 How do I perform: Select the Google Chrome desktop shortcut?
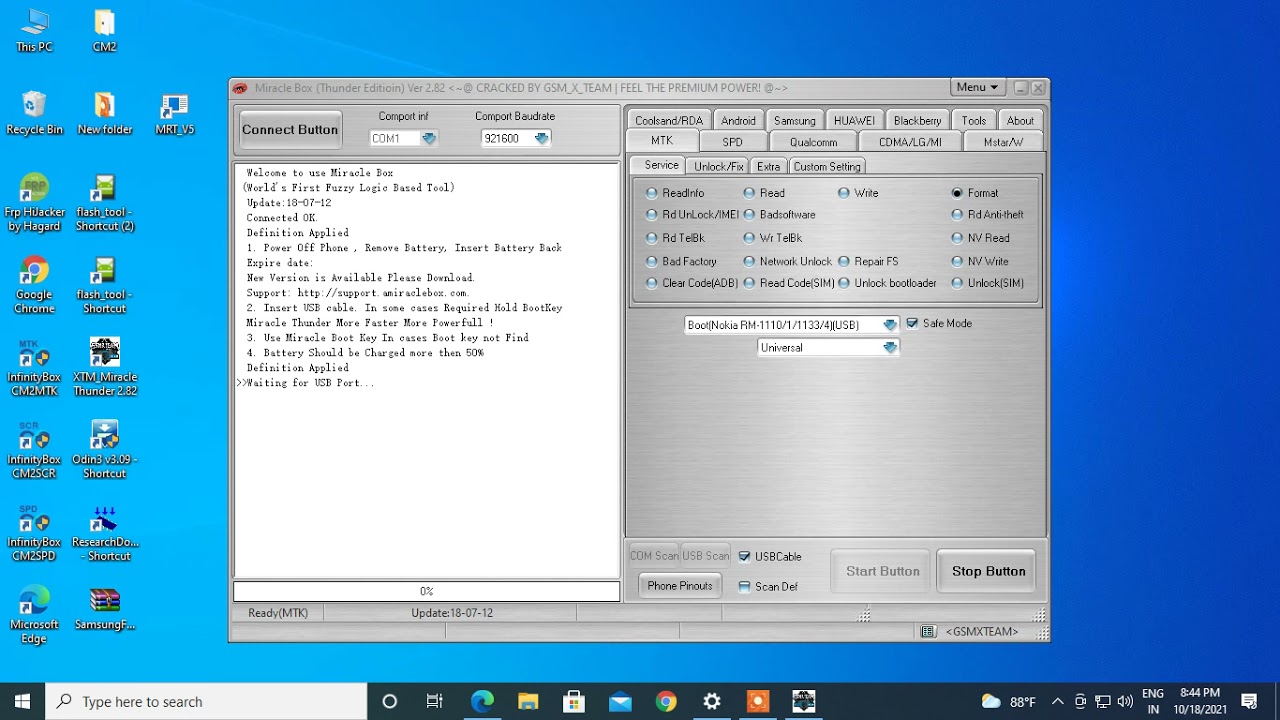pos(34,286)
